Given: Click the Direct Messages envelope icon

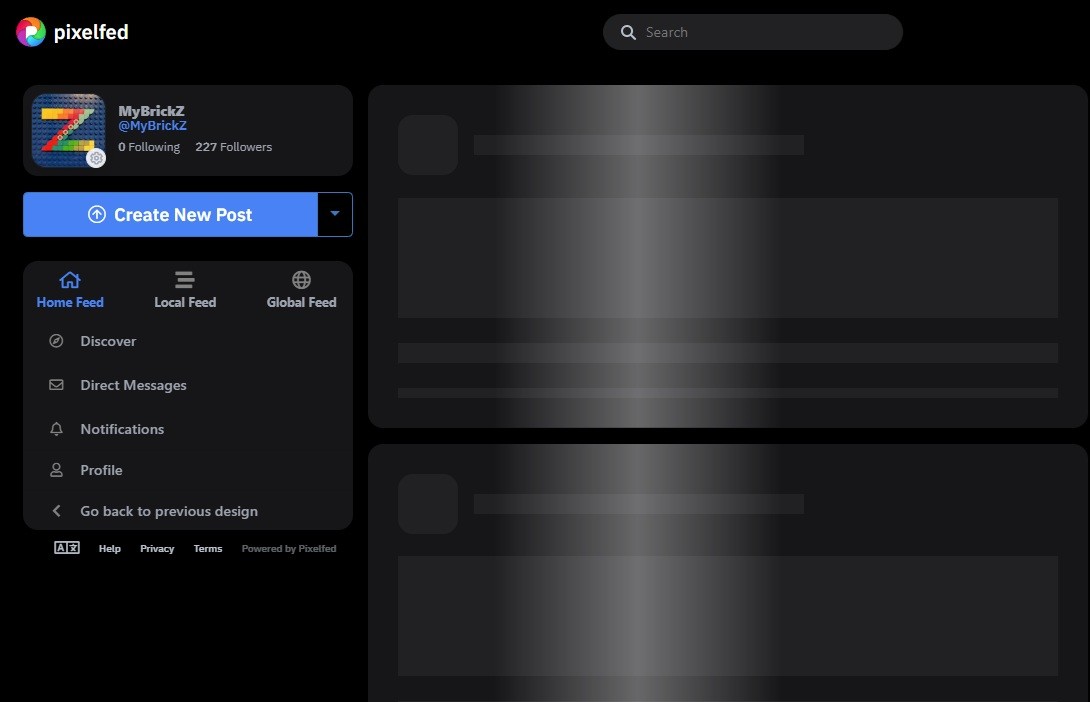Looking at the screenshot, I should coord(57,385).
